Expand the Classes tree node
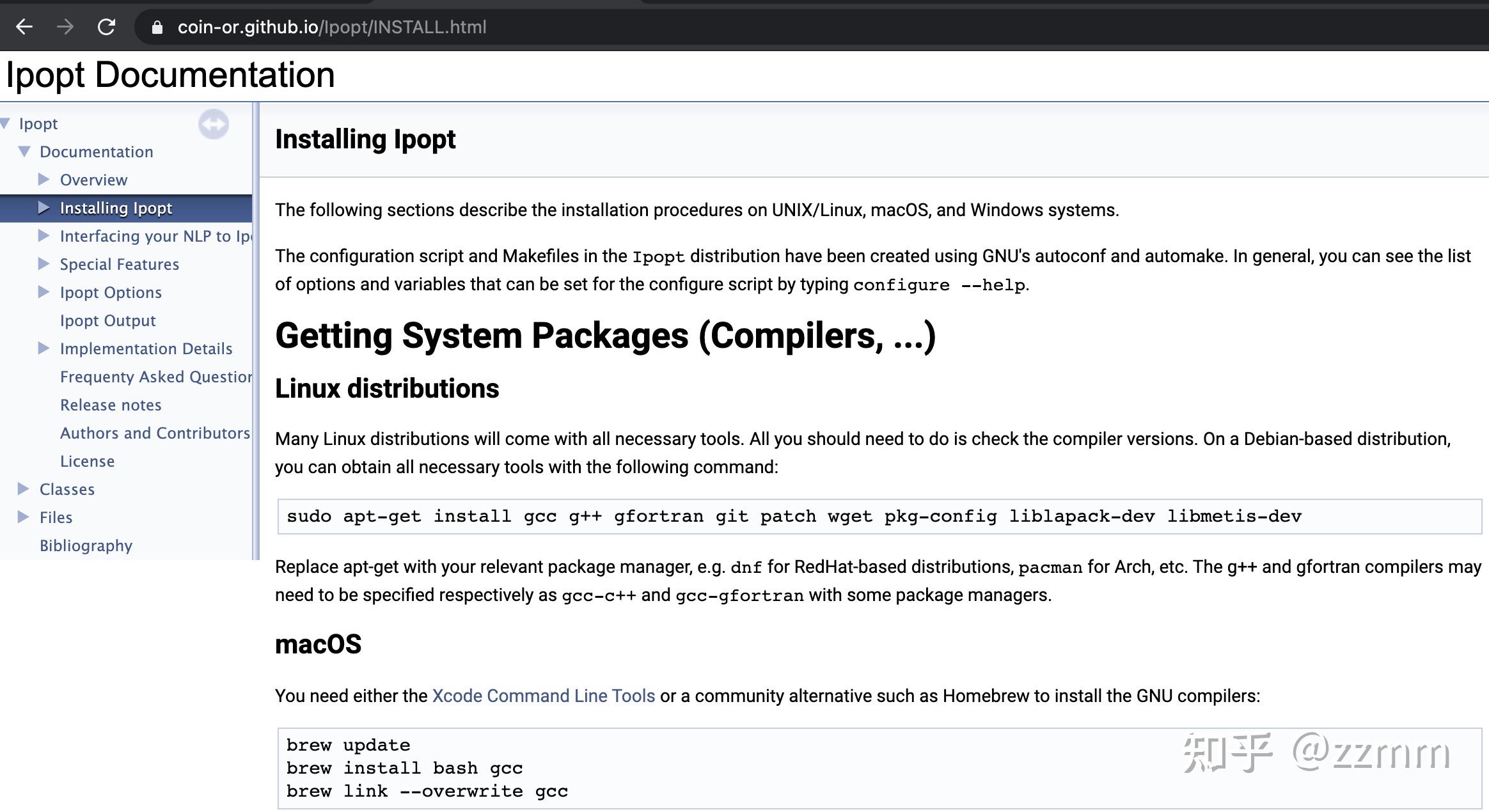Viewport: 1489px width, 812px height. click(x=23, y=489)
